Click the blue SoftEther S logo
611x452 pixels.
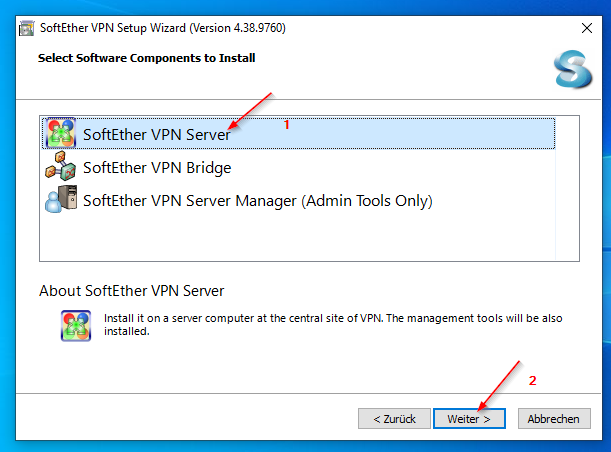coord(572,69)
